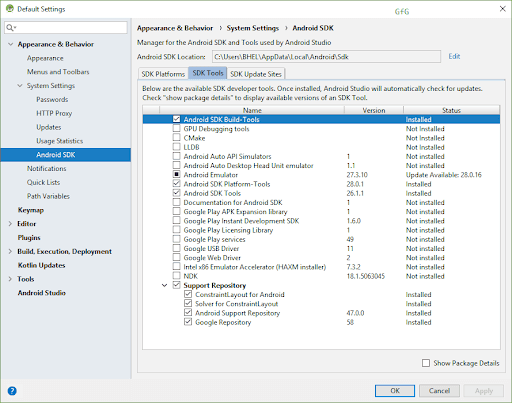Viewport: 512px width, 403px height.
Task: Open Menus and Toolbars settings
Action: click(58, 72)
